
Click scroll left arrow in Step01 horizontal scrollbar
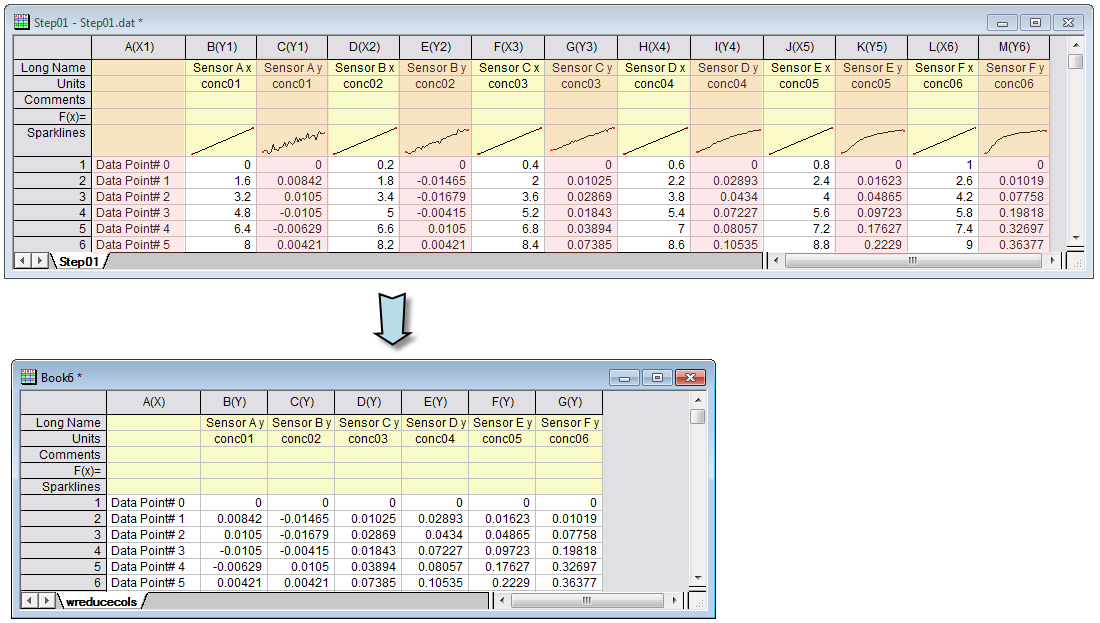point(776,260)
